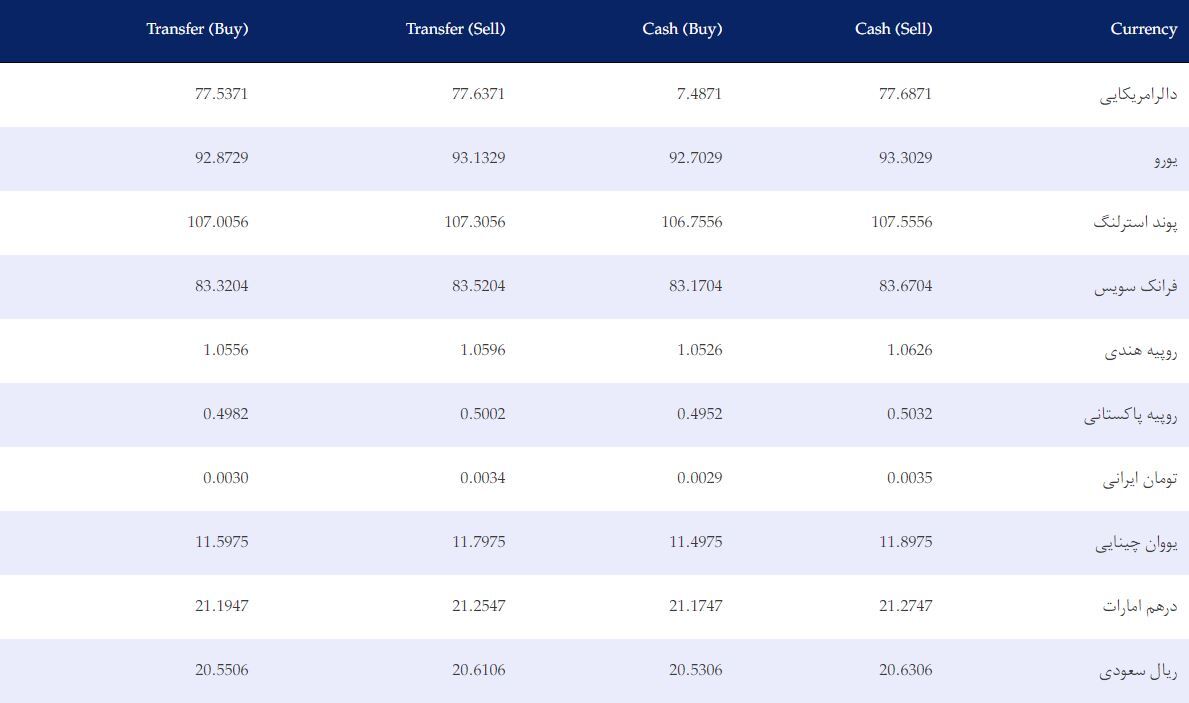
Task: Click the 20.6306 Cash Sell value
Action: coord(905,670)
